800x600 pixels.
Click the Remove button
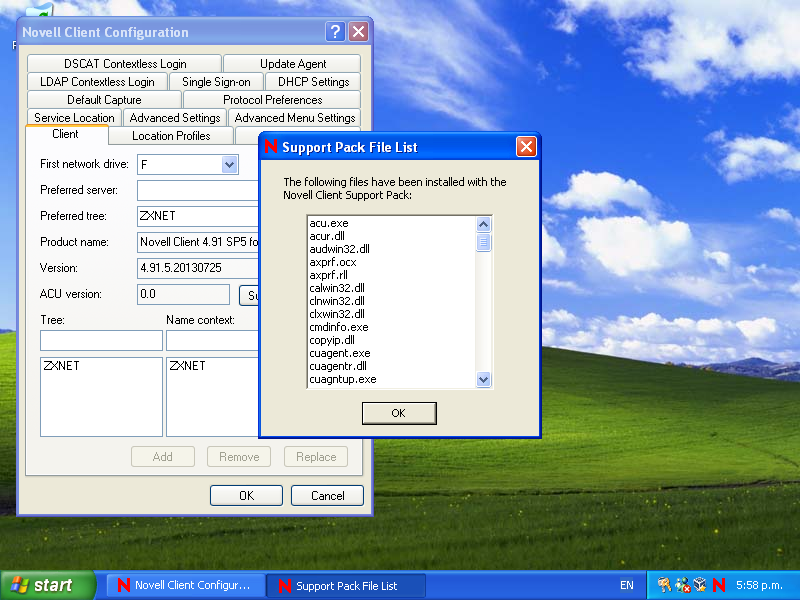239,457
